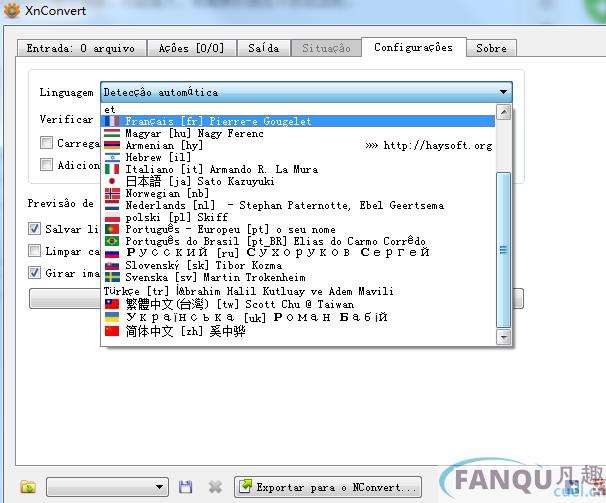Click the Russian flag icon
This screenshot has height=503, width=606.
[112, 253]
